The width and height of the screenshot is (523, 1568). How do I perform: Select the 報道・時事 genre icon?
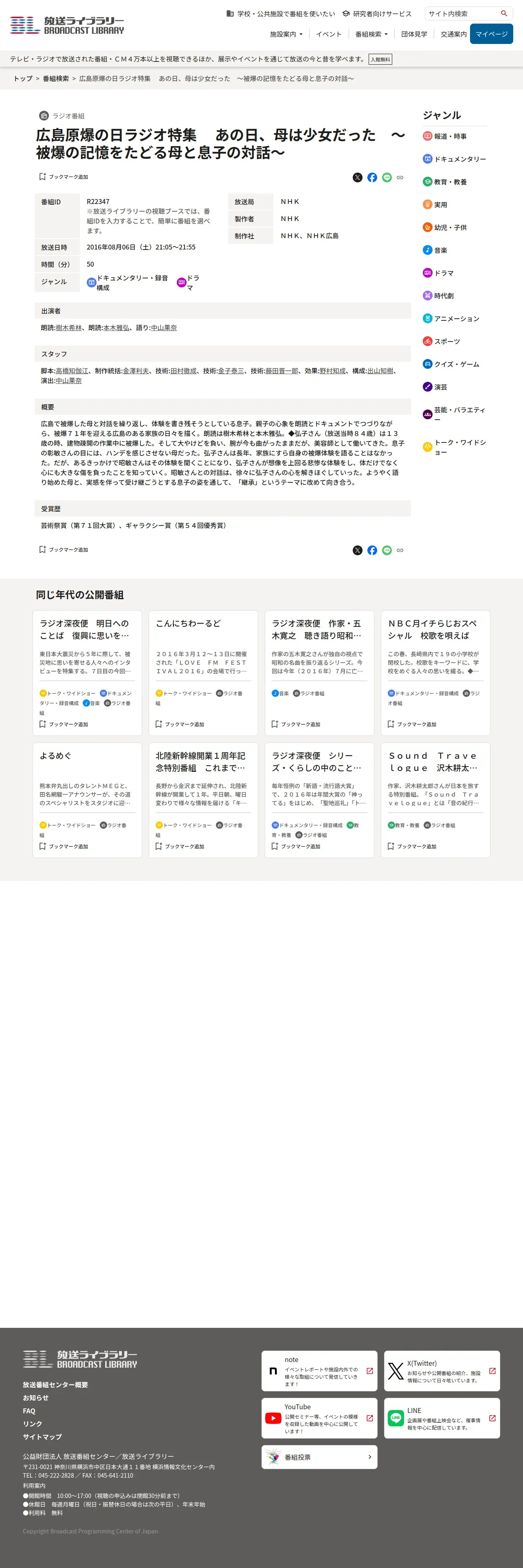pyautogui.click(x=427, y=136)
